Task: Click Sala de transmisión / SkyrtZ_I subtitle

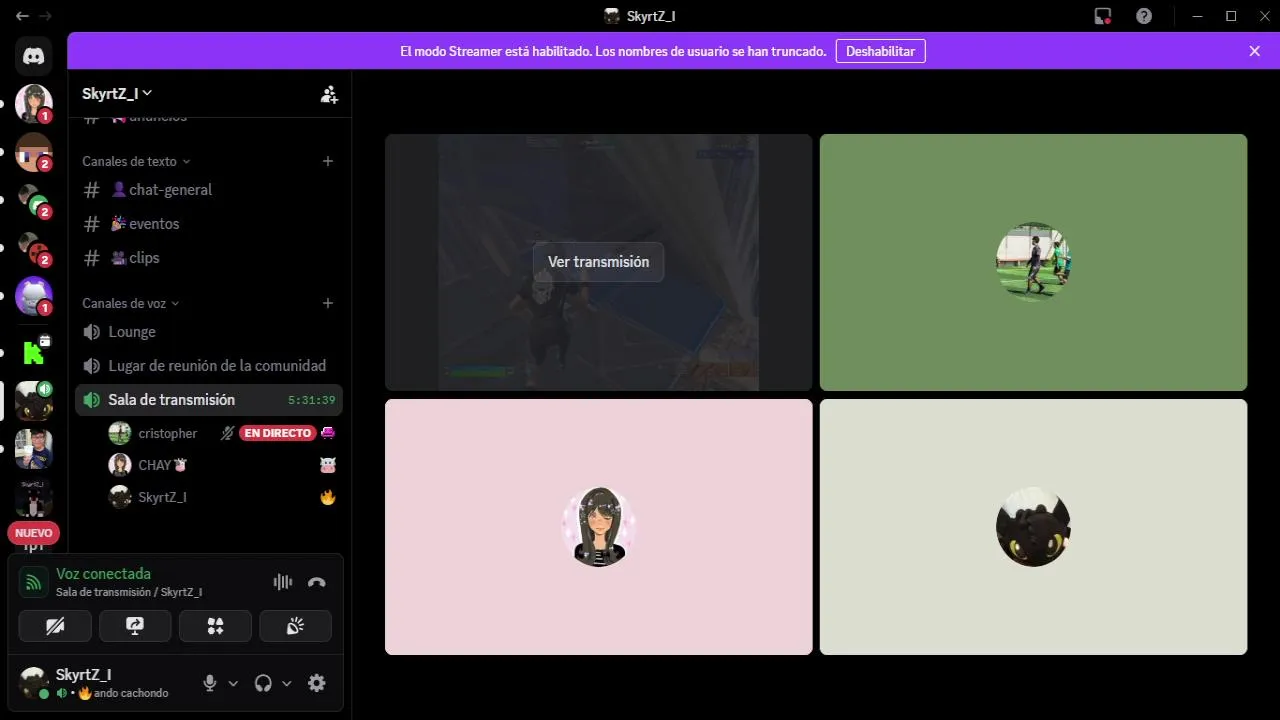Action: (x=129, y=592)
